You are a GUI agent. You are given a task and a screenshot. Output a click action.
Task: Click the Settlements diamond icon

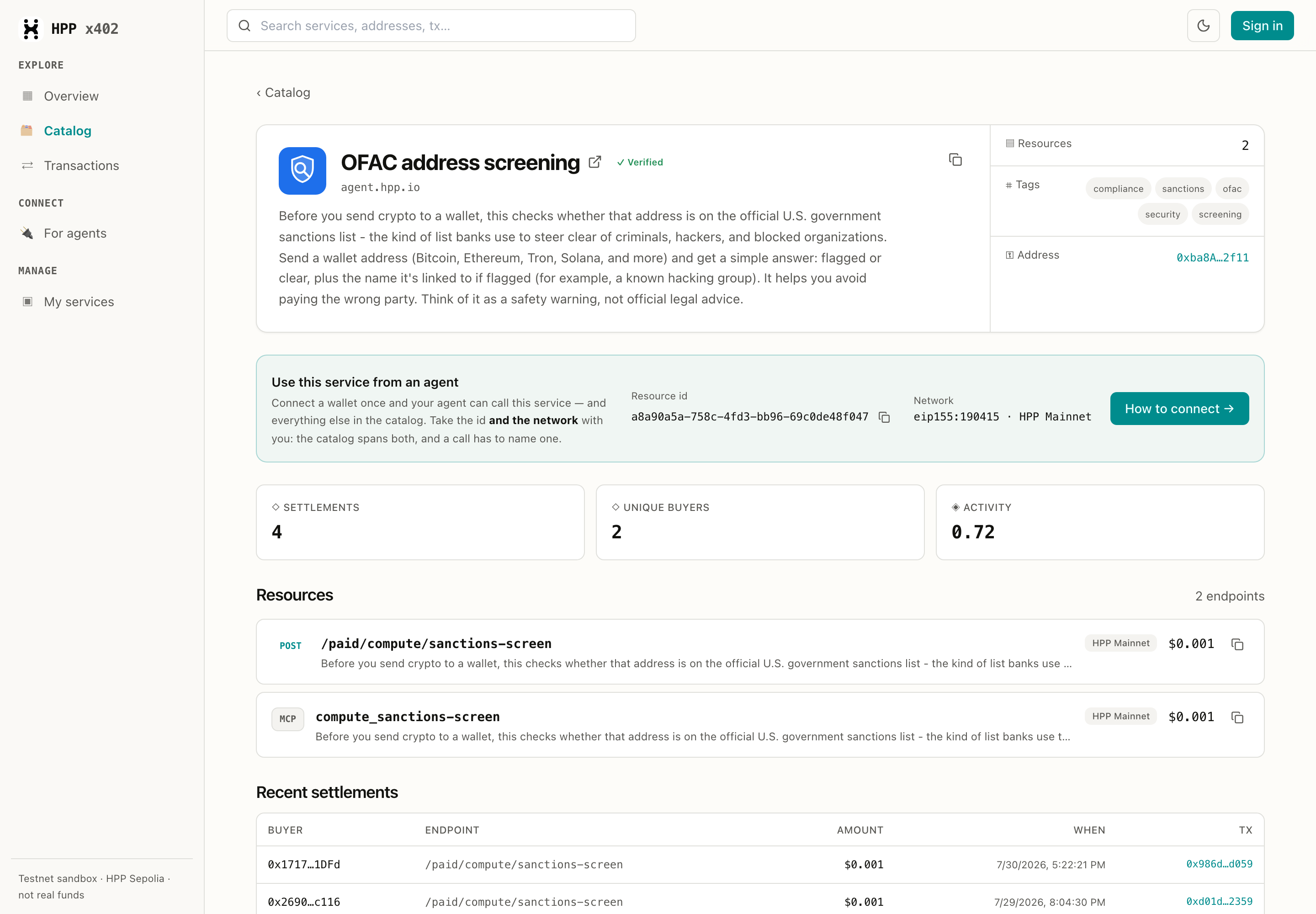point(276,507)
